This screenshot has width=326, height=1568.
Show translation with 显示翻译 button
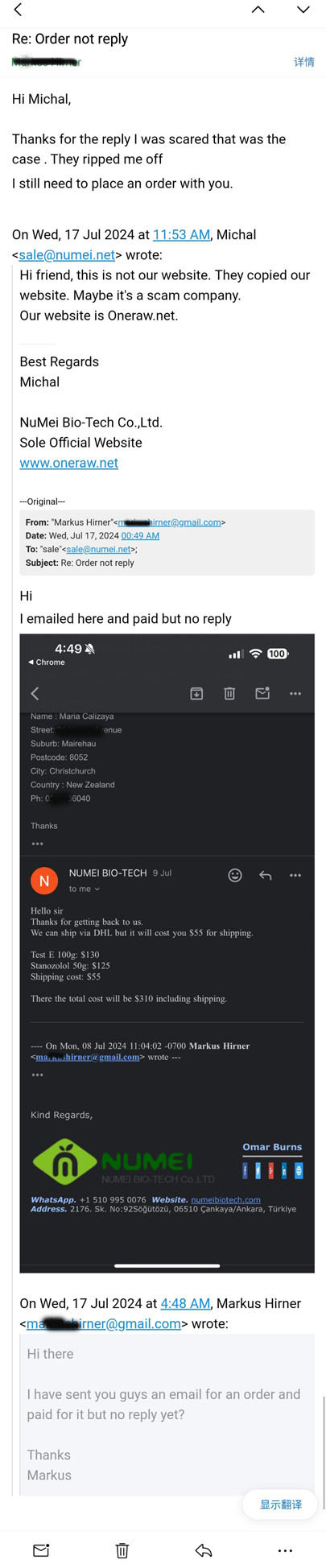280,1504
